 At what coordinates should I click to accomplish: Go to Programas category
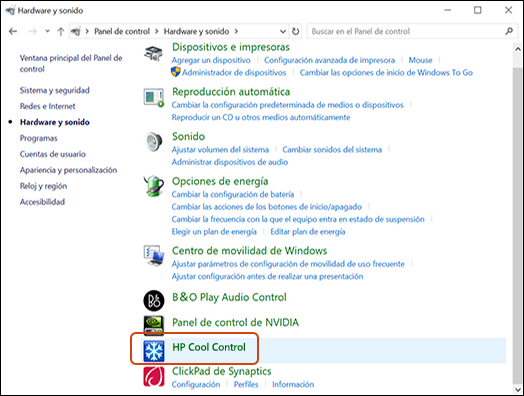pos(38,138)
